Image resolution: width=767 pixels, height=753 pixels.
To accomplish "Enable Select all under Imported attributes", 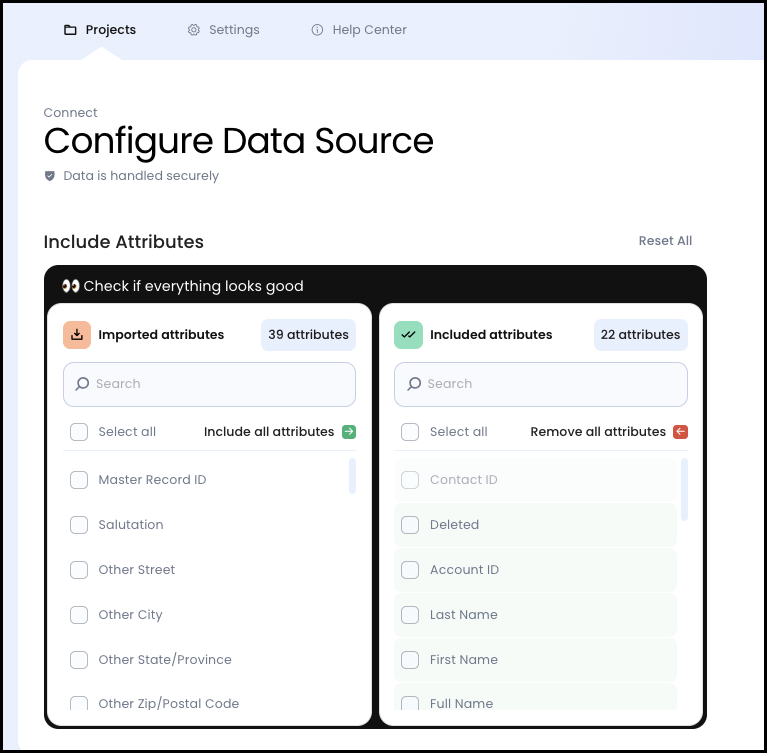I will [x=79, y=432].
